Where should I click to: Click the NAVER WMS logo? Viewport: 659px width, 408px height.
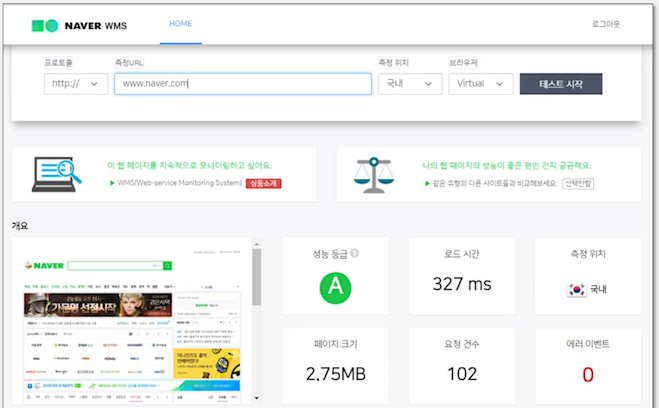click(79, 26)
